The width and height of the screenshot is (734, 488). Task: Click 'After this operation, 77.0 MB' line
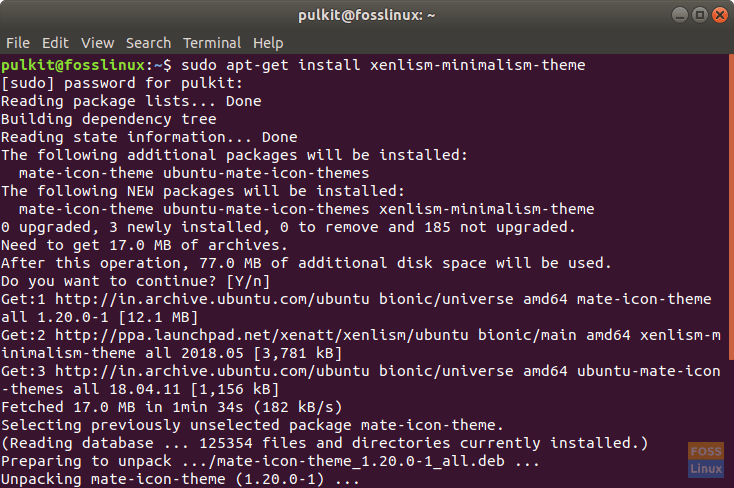click(x=306, y=263)
